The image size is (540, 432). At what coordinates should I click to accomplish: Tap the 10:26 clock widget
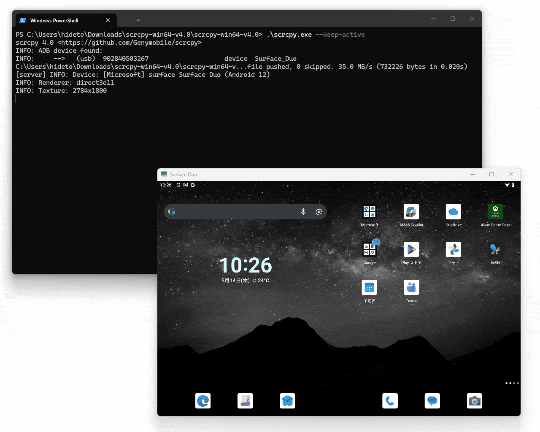pyautogui.click(x=246, y=265)
